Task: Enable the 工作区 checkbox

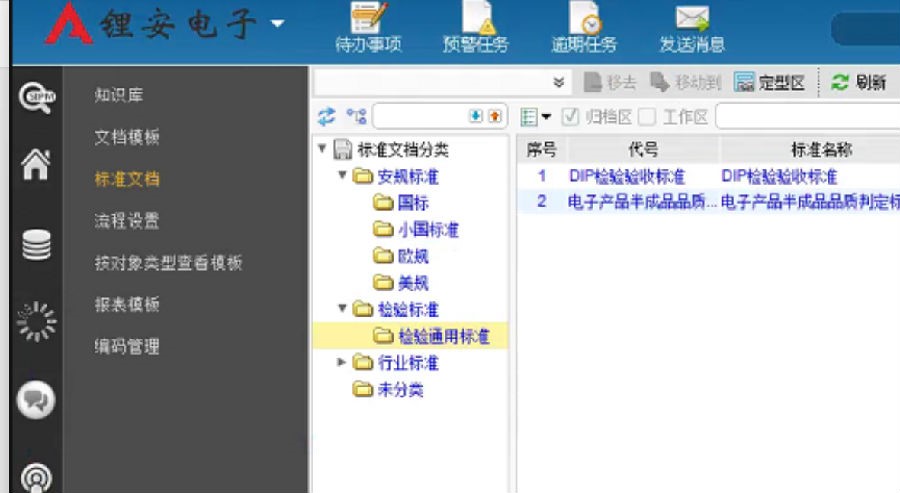Action: [x=647, y=117]
